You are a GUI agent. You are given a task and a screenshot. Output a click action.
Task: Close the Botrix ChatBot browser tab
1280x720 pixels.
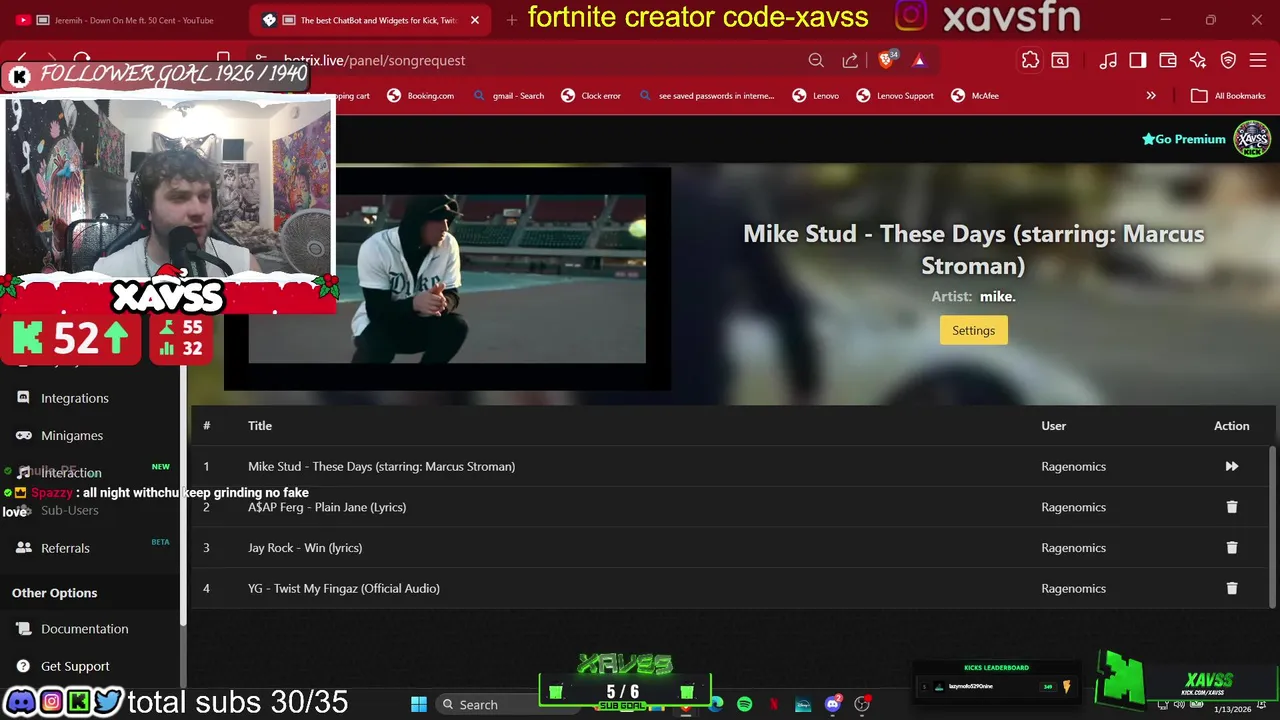pyautogui.click(x=475, y=20)
